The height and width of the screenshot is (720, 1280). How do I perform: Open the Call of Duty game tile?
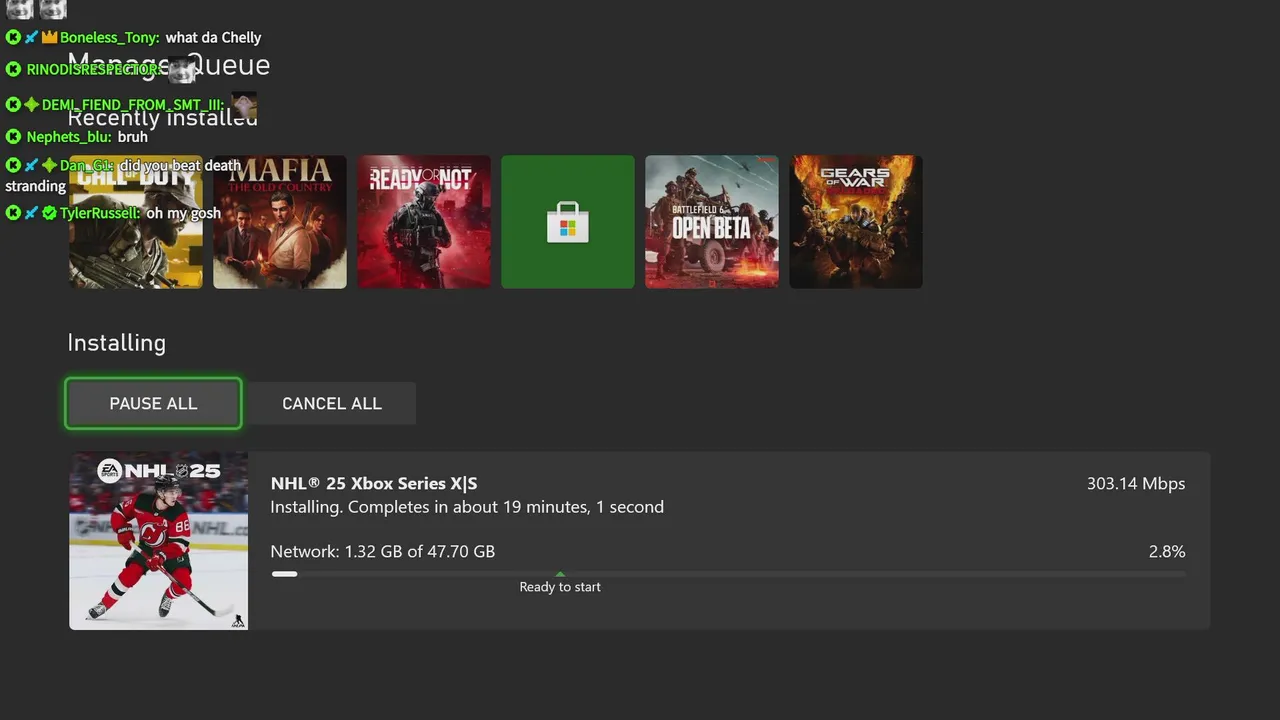tap(136, 222)
